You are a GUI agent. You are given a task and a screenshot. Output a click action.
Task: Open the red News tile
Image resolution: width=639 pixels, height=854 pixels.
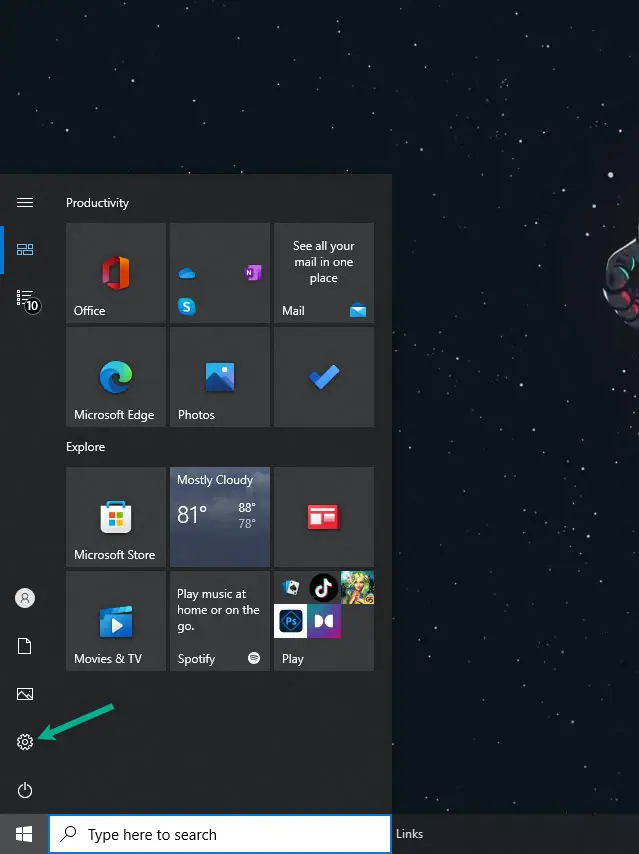(x=324, y=517)
